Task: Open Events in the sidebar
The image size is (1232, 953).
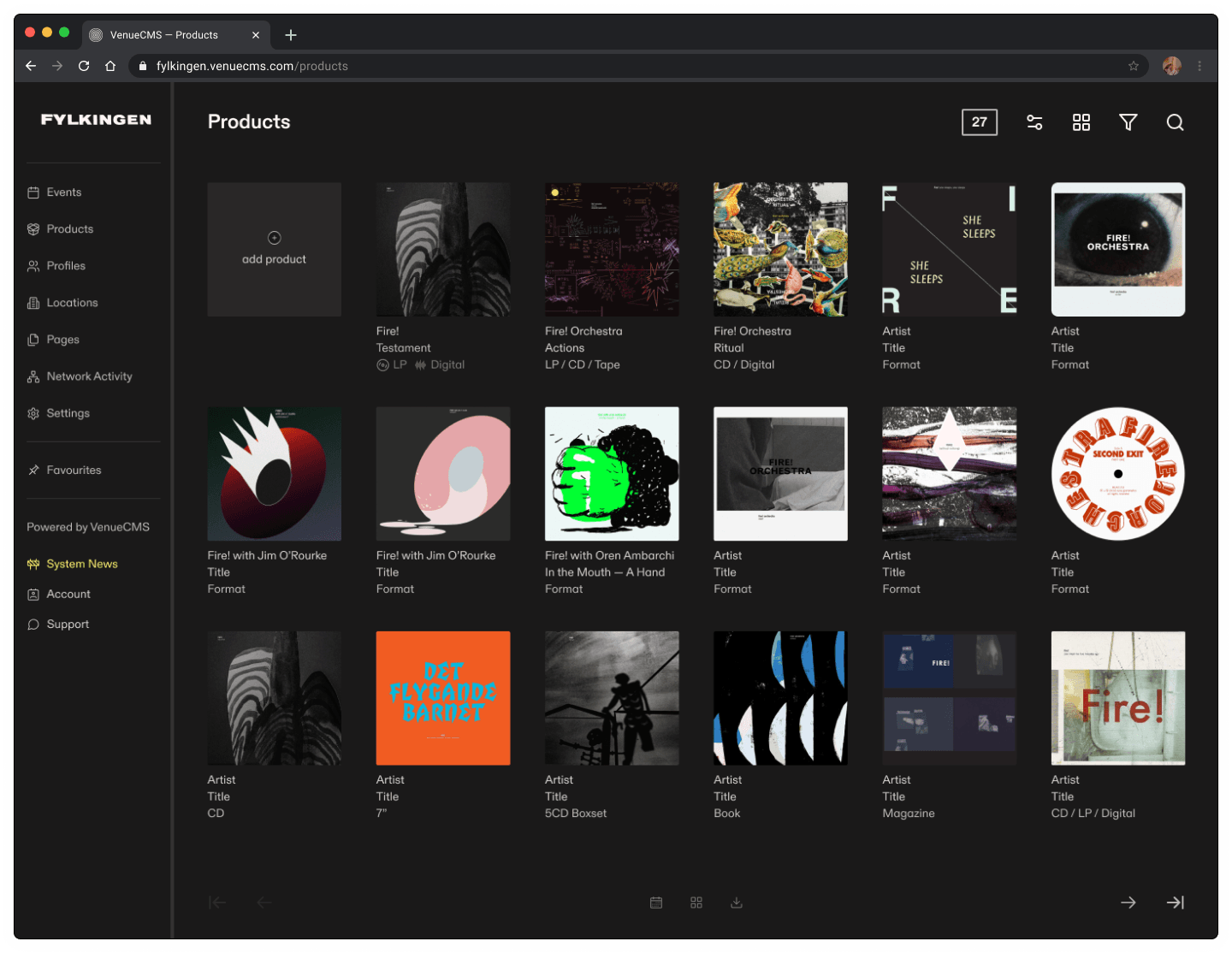Action: point(54,192)
